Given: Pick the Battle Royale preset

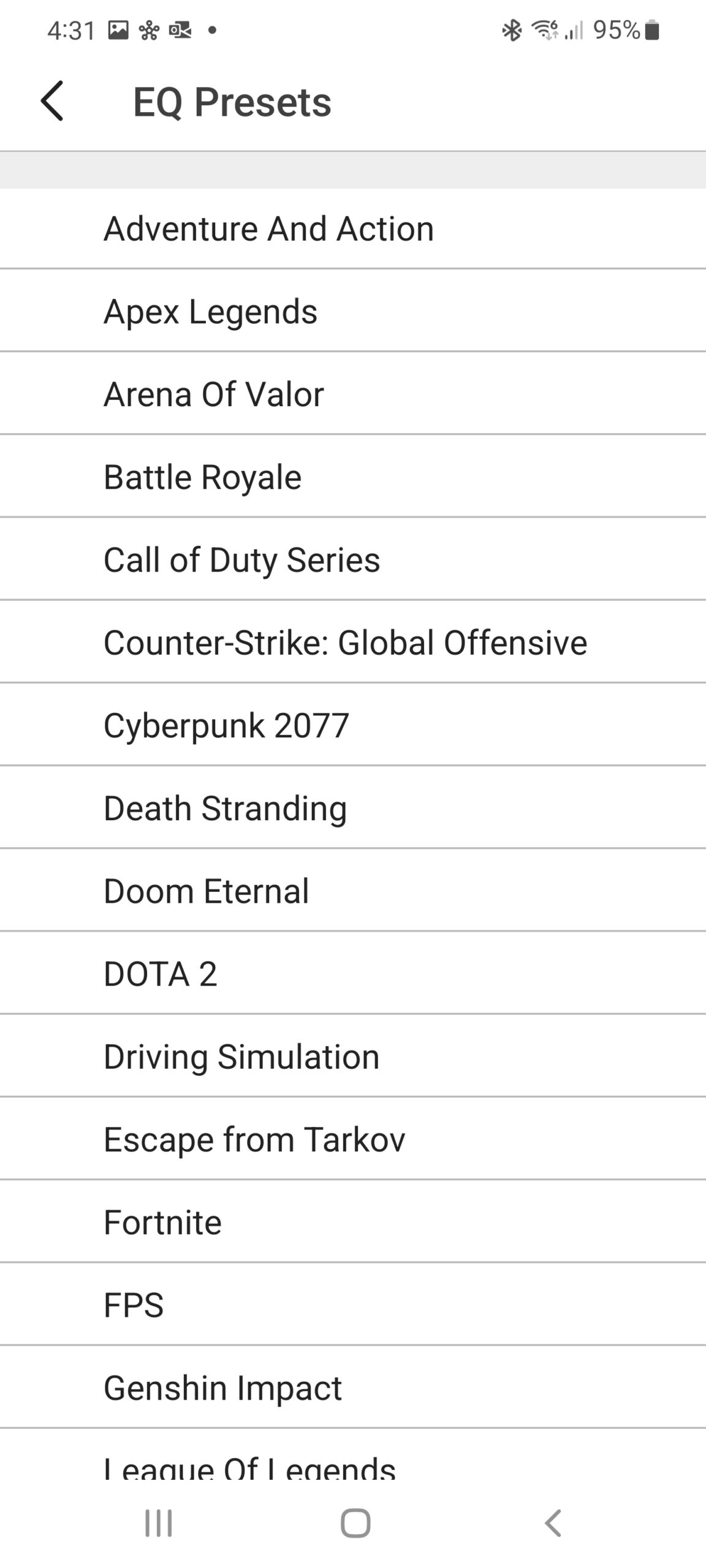Looking at the screenshot, I should click(x=202, y=477).
